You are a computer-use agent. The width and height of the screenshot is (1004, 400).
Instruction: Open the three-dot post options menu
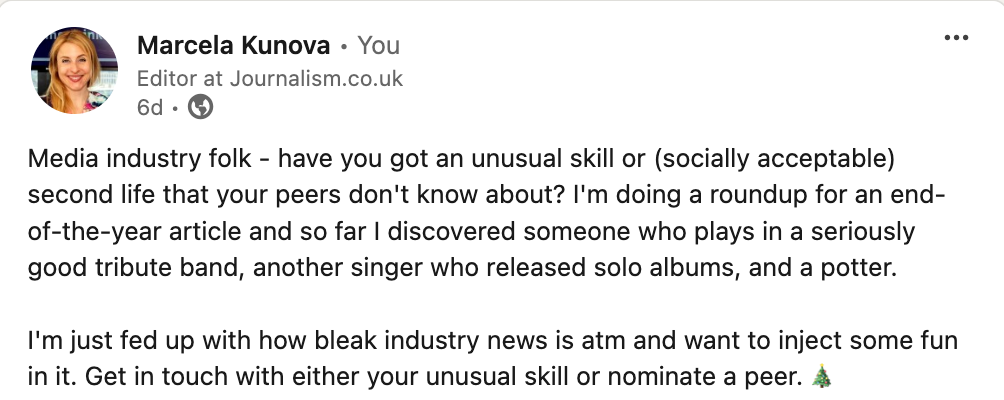pyautogui.click(x=956, y=37)
